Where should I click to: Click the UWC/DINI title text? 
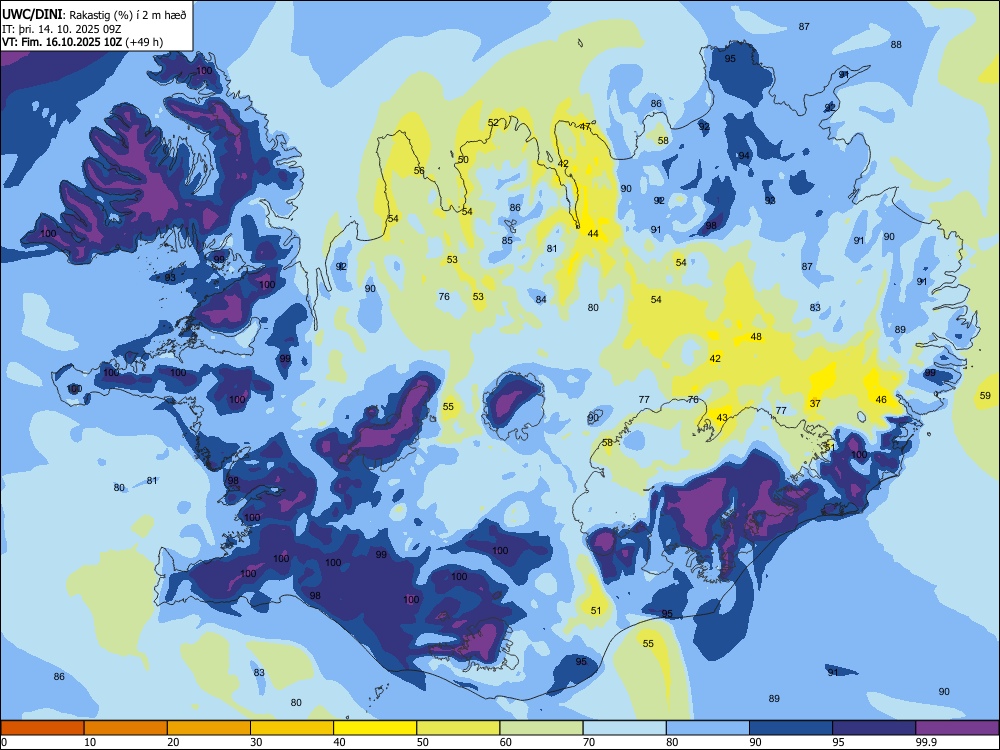point(33,15)
